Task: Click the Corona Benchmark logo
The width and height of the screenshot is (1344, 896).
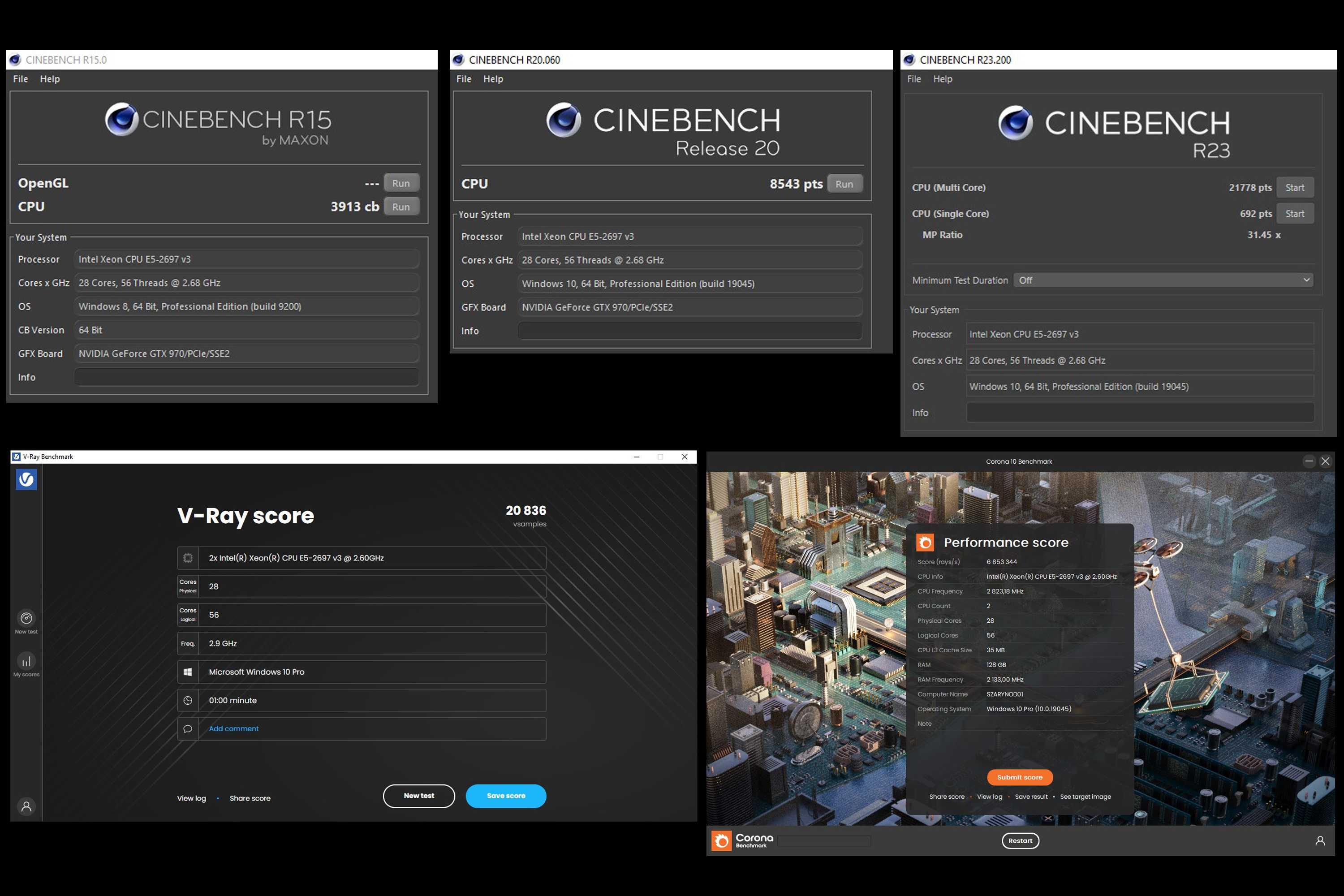Action: tap(742, 840)
